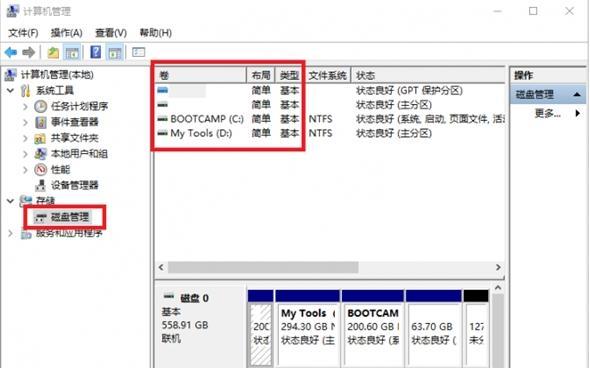This screenshot has height=368, width=590.
Task: Select the BOOTCAM 200.60 GB partition block
Action: point(373,329)
